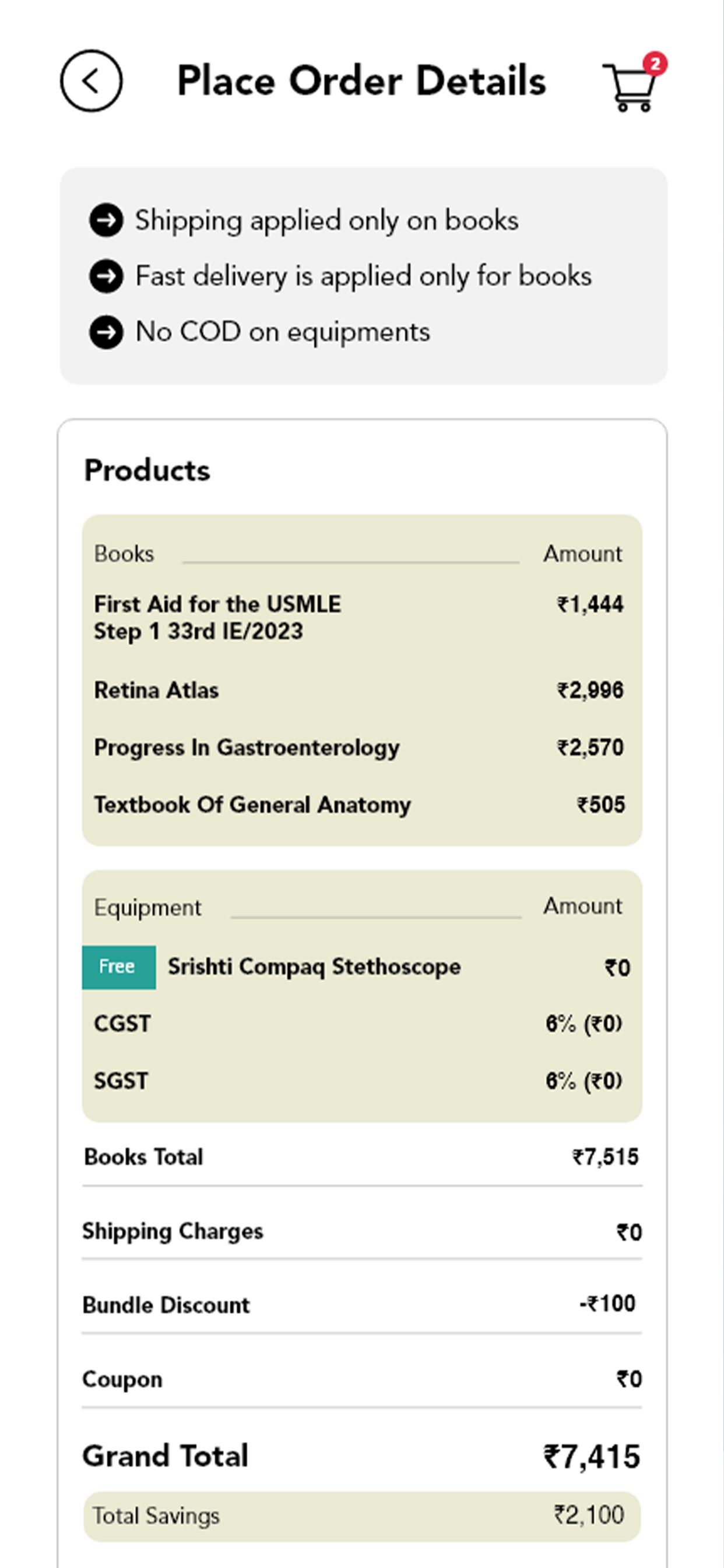Click arrow icon beside Shipping applied note
724x1568 pixels.
coord(107,220)
